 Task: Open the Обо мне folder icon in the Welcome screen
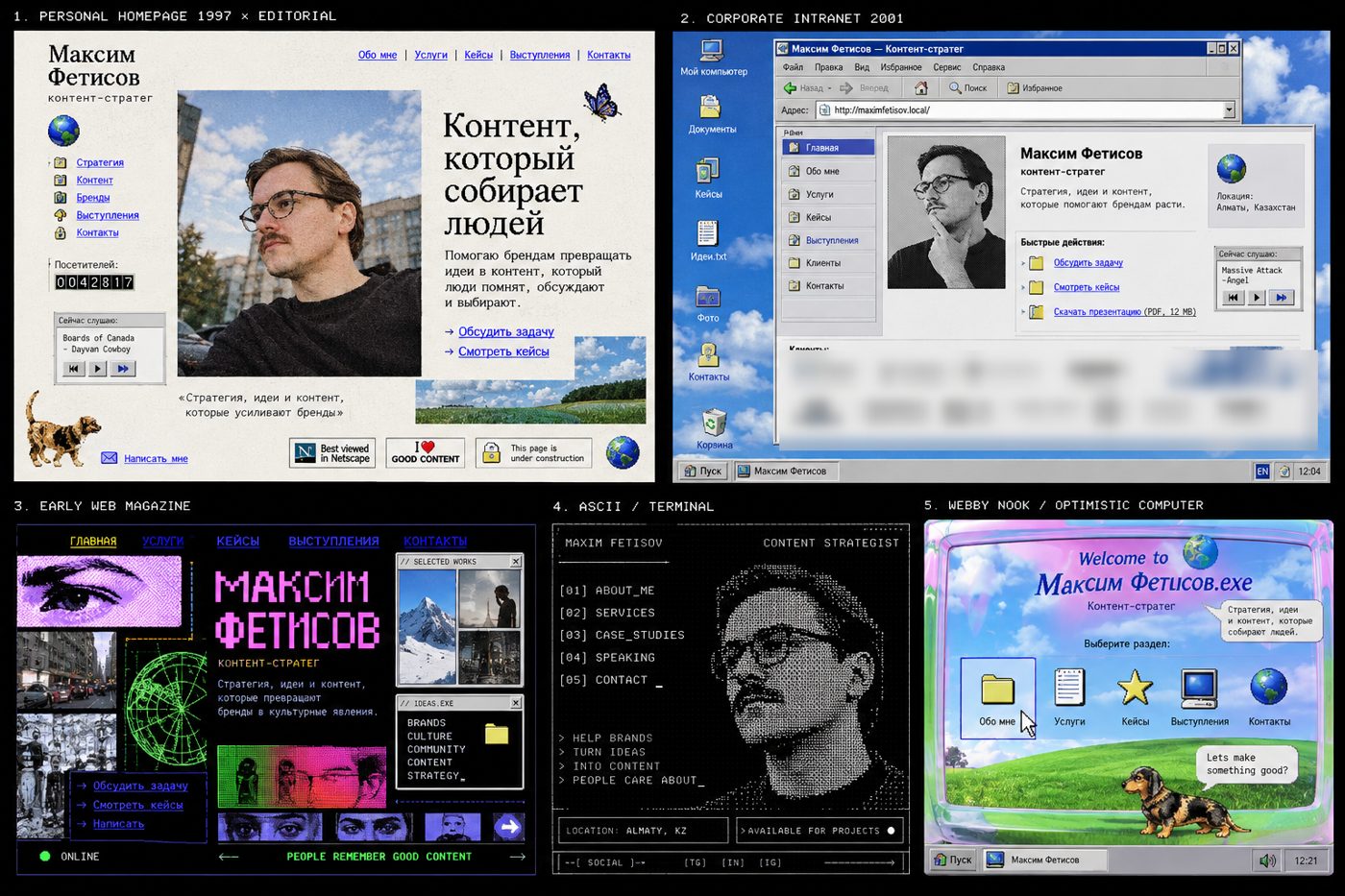point(997,689)
